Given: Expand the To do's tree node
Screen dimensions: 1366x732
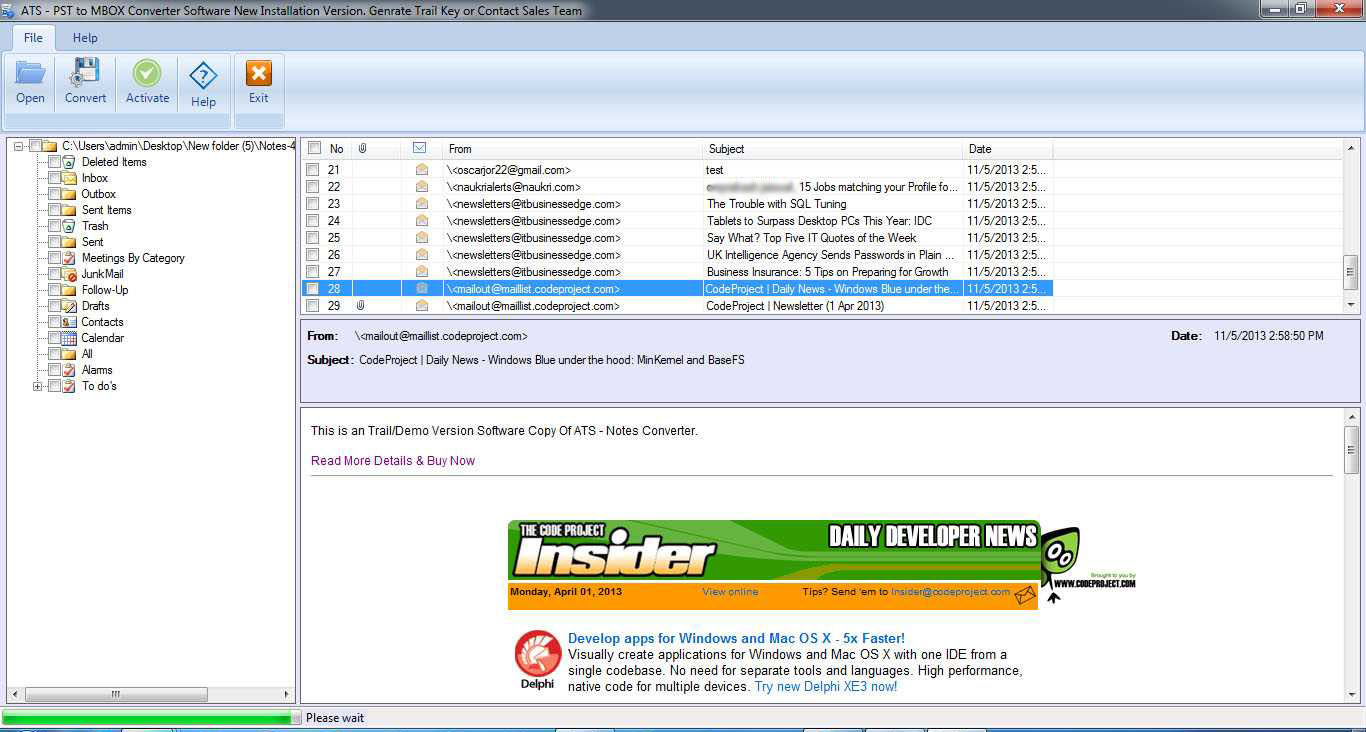Looking at the screenshot, I should (38, 386).
